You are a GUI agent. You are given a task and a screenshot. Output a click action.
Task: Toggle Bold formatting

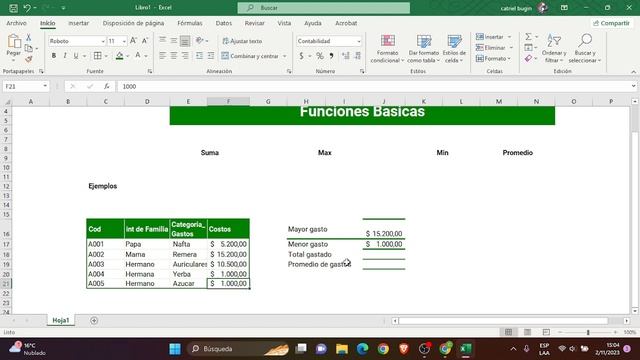click(53, 56)
